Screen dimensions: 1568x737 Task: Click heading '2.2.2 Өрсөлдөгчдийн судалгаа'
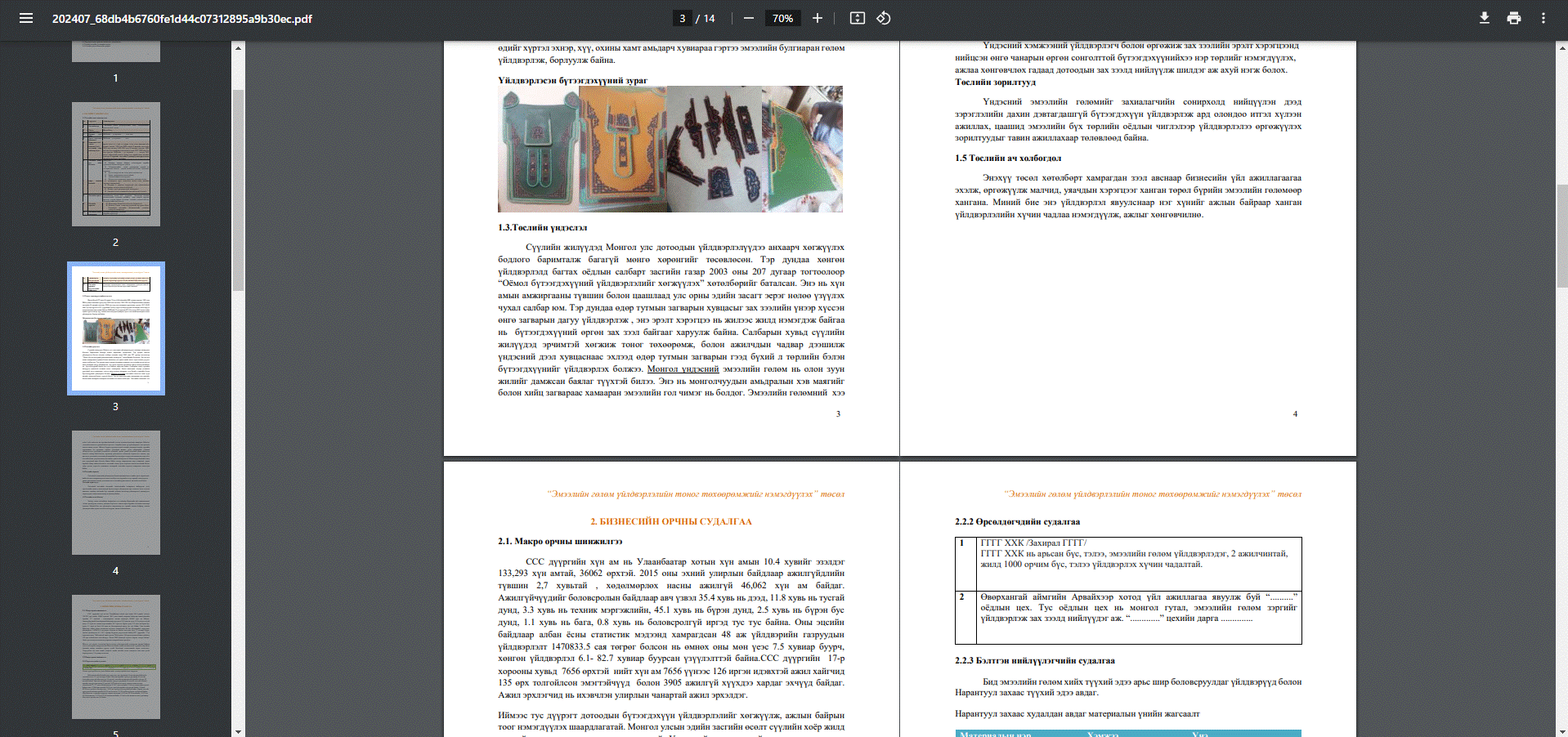point(1017,521)
